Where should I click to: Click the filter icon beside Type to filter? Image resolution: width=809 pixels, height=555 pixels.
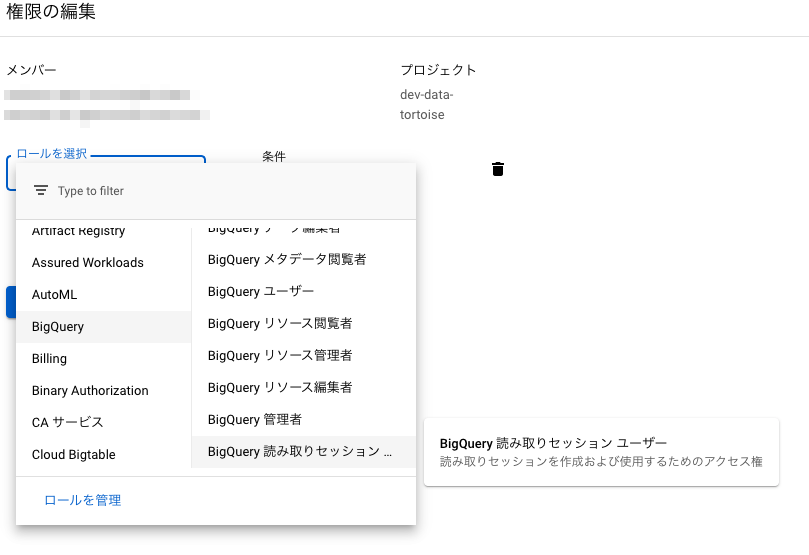pos(41,191)
